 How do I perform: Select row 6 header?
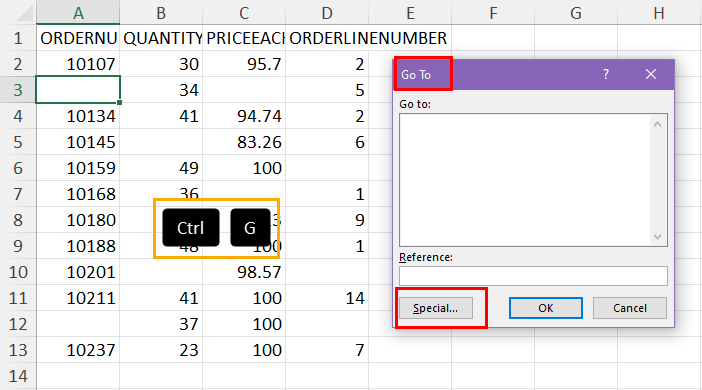point(18,168)
